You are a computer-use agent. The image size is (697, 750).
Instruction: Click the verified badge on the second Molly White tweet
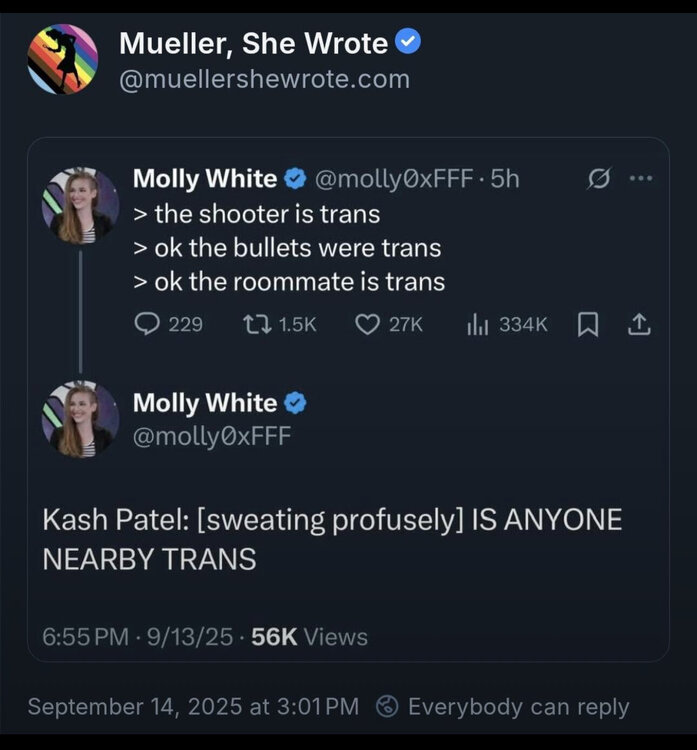(x=295, y=403)
